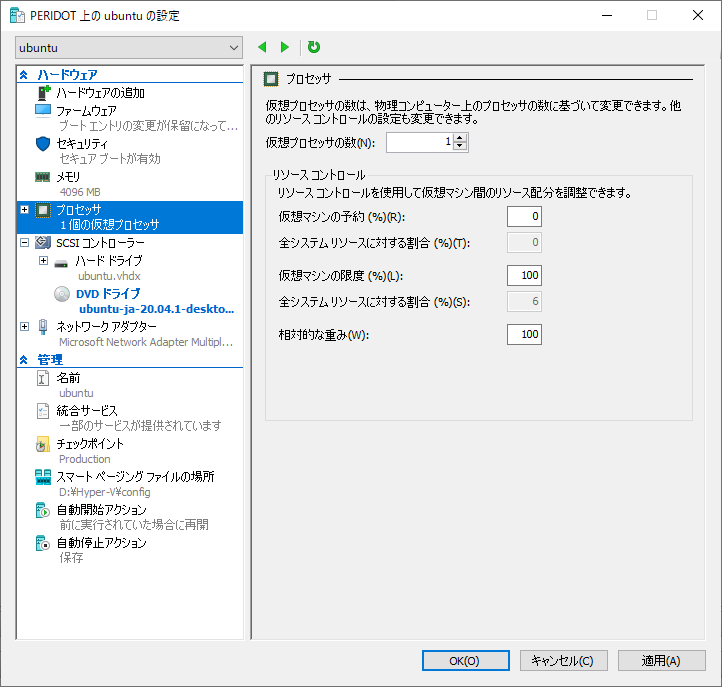Click the SCSI コントローラー icon
Image resolution: width=722 pixels, height=687 pixels.
[43, 242]
